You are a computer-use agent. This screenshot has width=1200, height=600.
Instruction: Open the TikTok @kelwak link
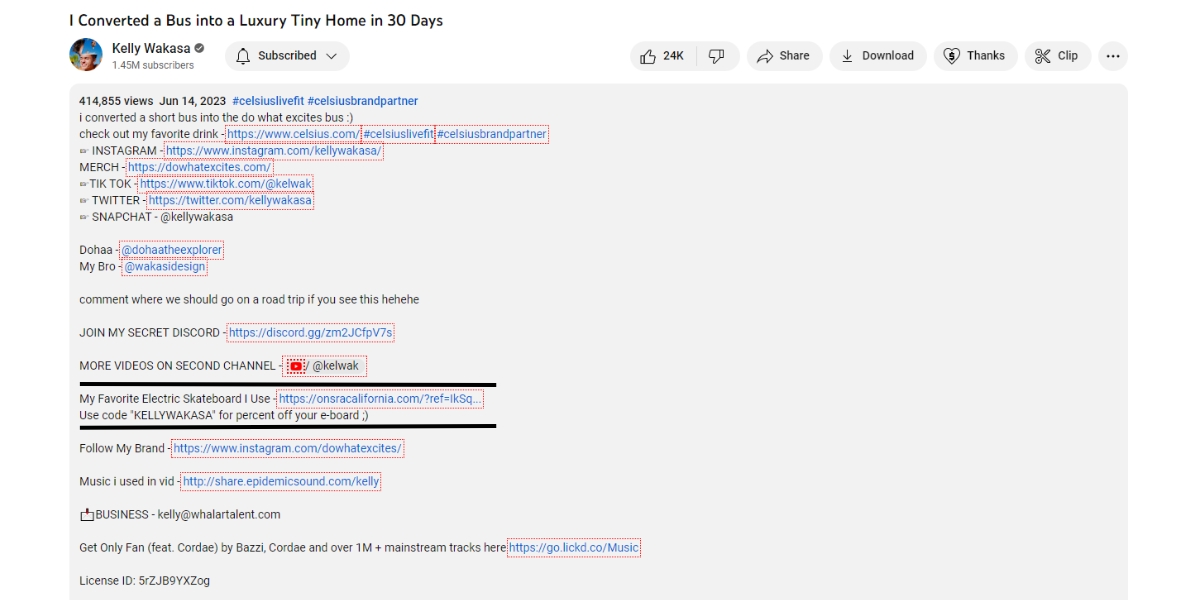point(226,184)
